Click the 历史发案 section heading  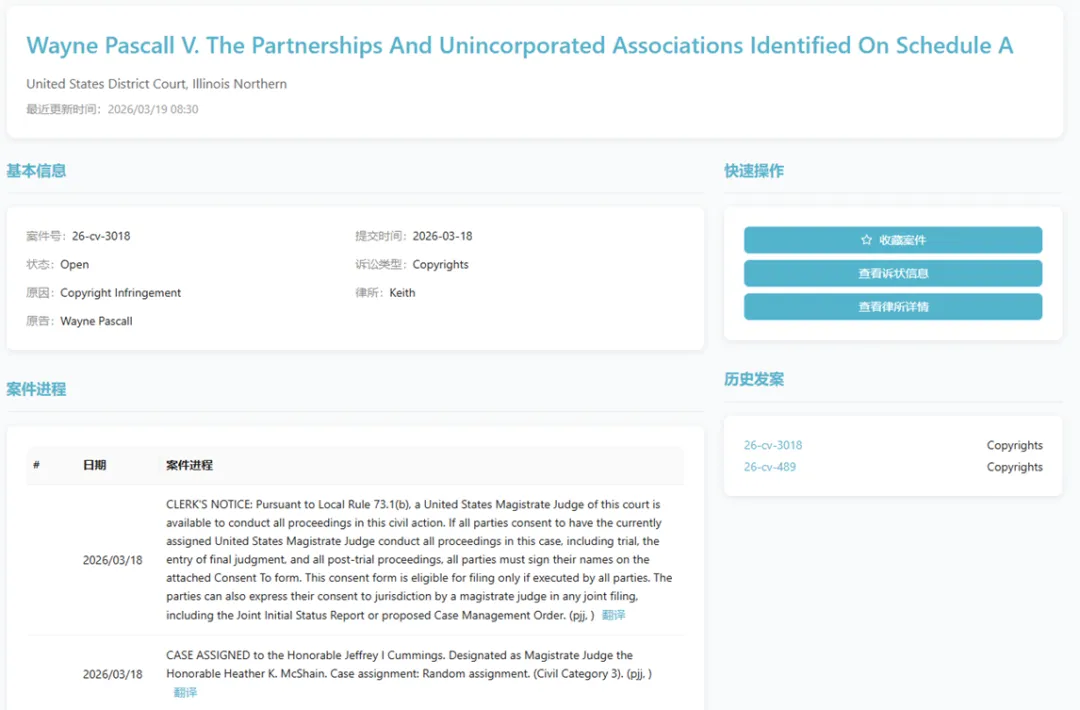pos(754,380)
